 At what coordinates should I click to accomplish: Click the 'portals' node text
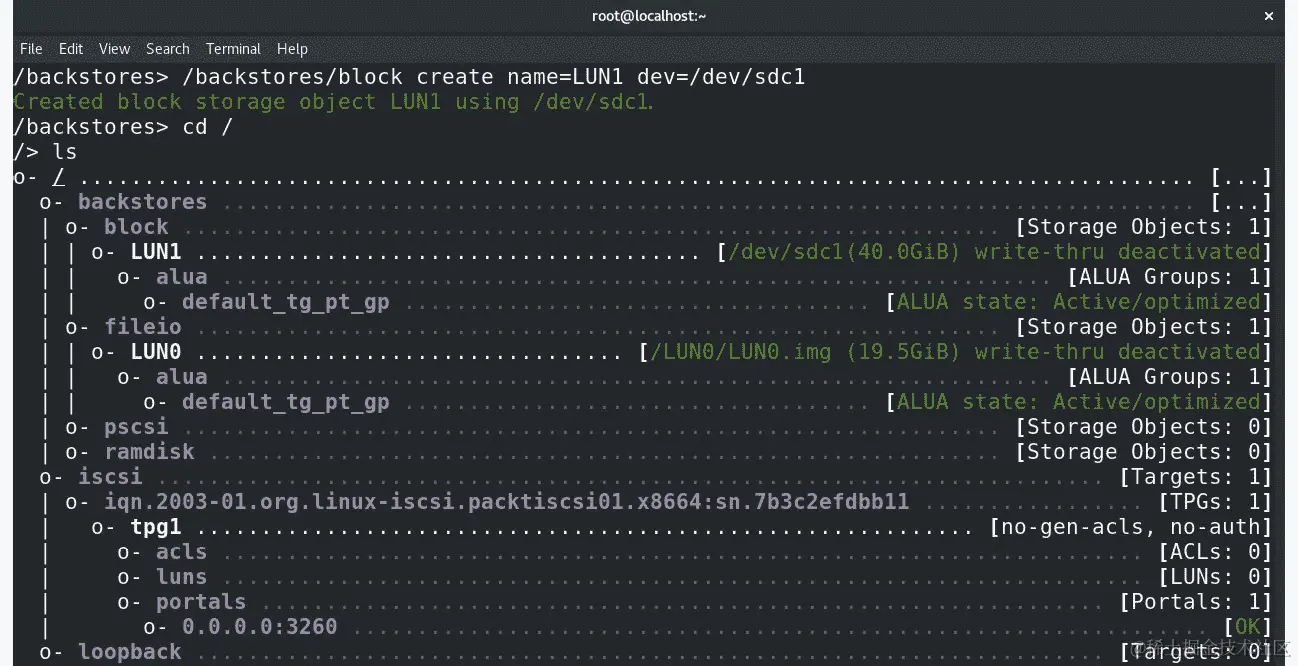(201, 602)
